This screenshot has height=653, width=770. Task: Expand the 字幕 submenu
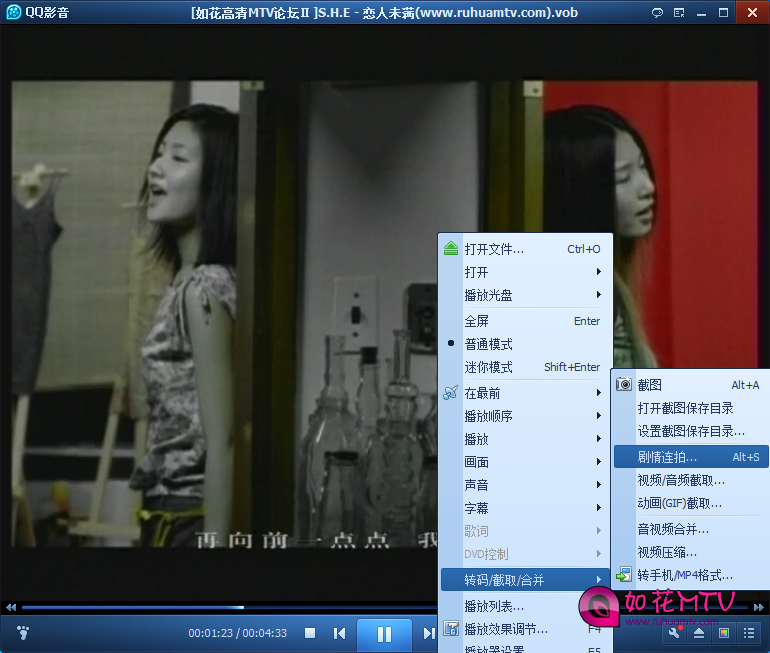click(525, 508)
